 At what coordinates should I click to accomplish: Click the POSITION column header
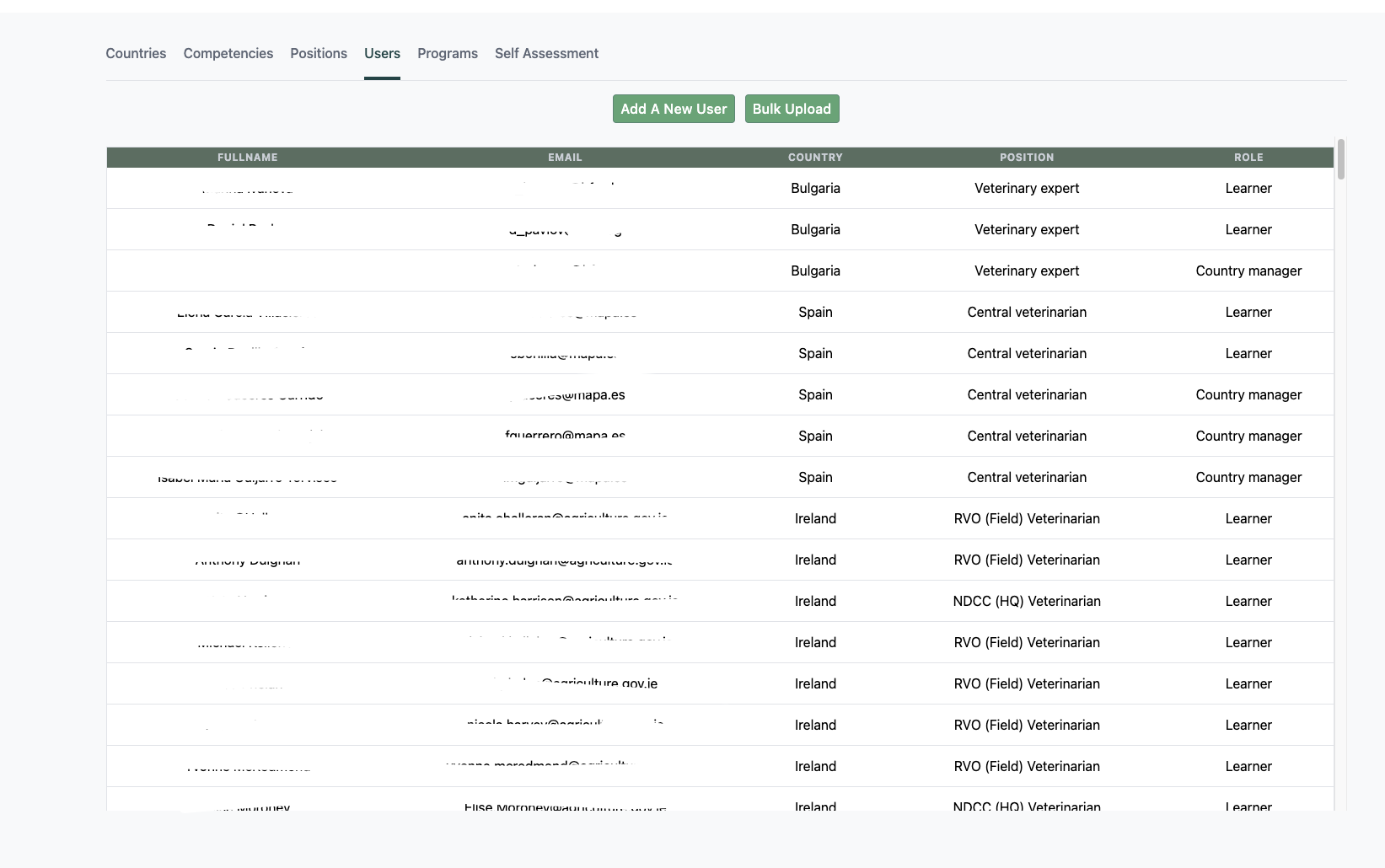tap(1027, 158)
